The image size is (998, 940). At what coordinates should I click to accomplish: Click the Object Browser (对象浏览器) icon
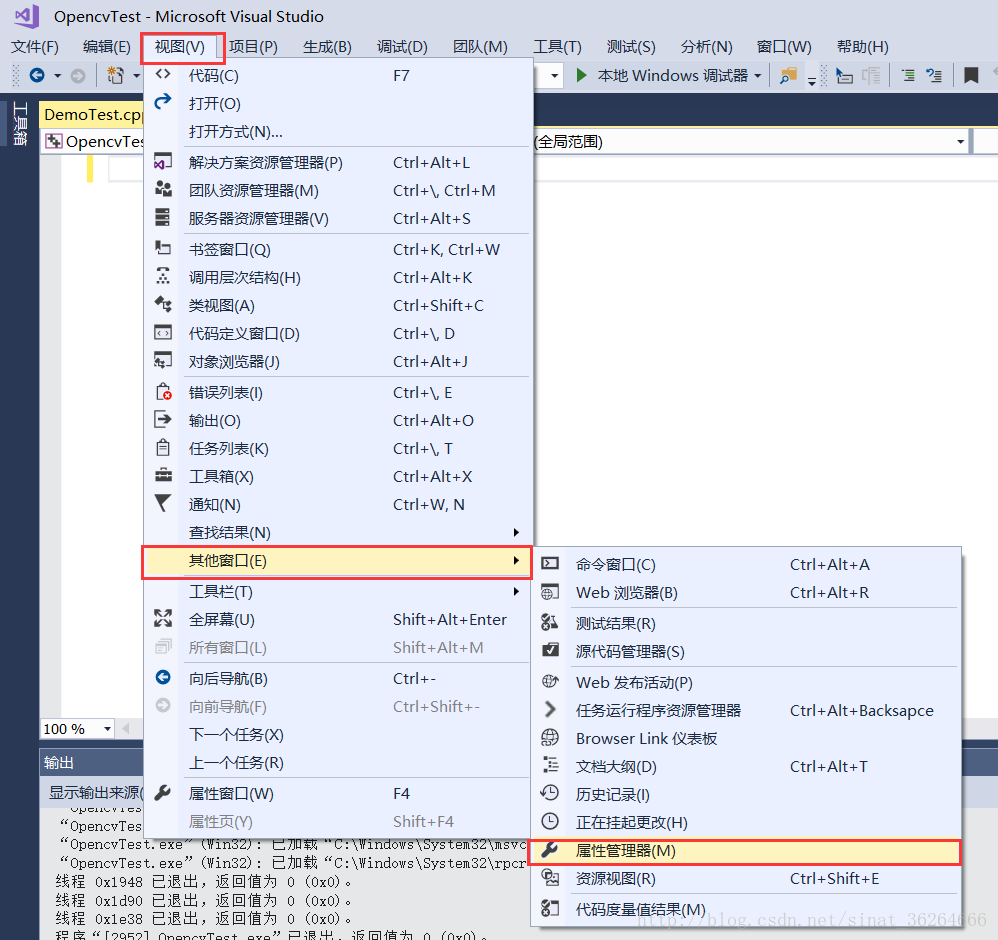(x=163, y=360)
